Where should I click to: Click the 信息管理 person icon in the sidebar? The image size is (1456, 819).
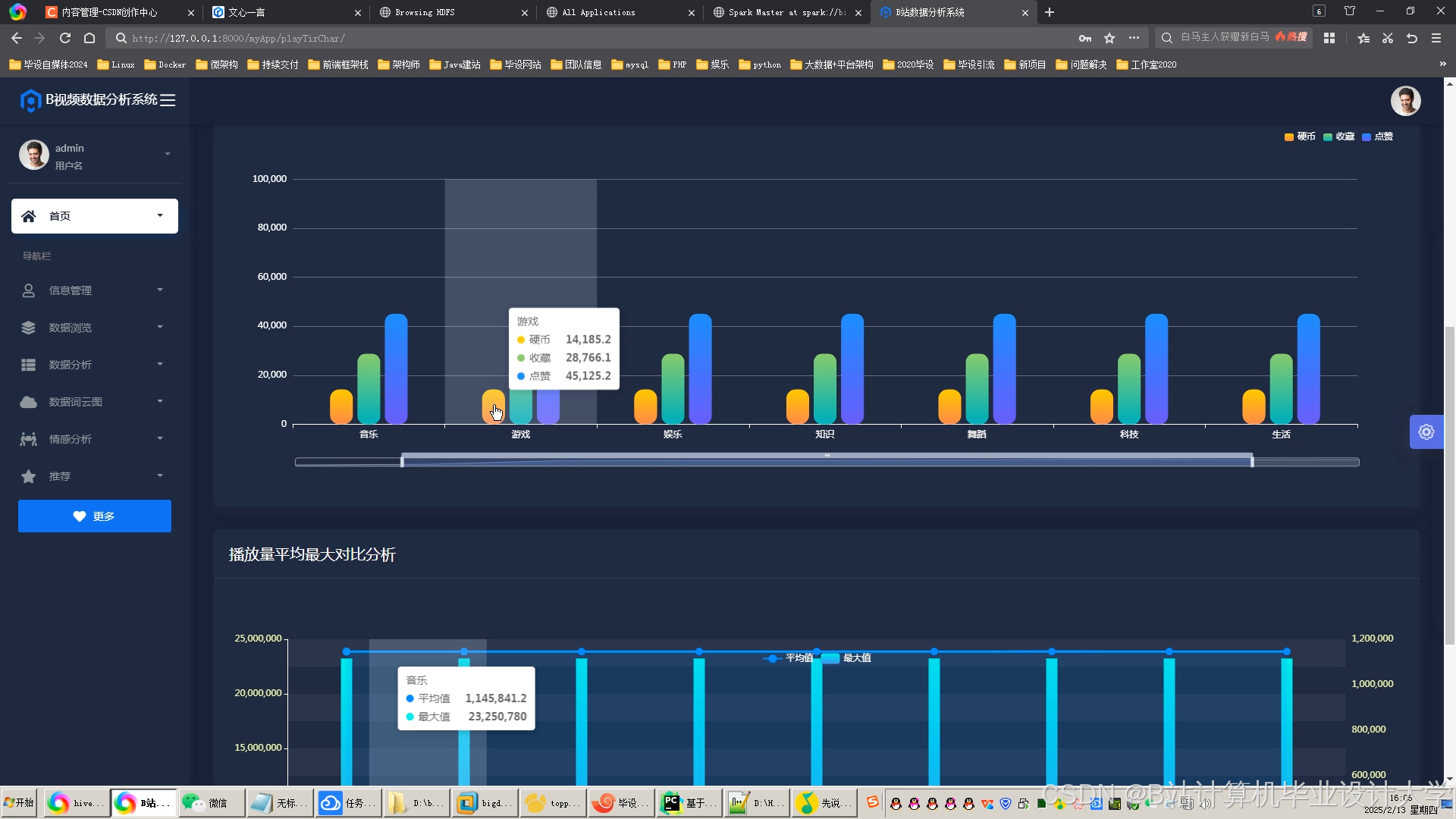point(29,290)
